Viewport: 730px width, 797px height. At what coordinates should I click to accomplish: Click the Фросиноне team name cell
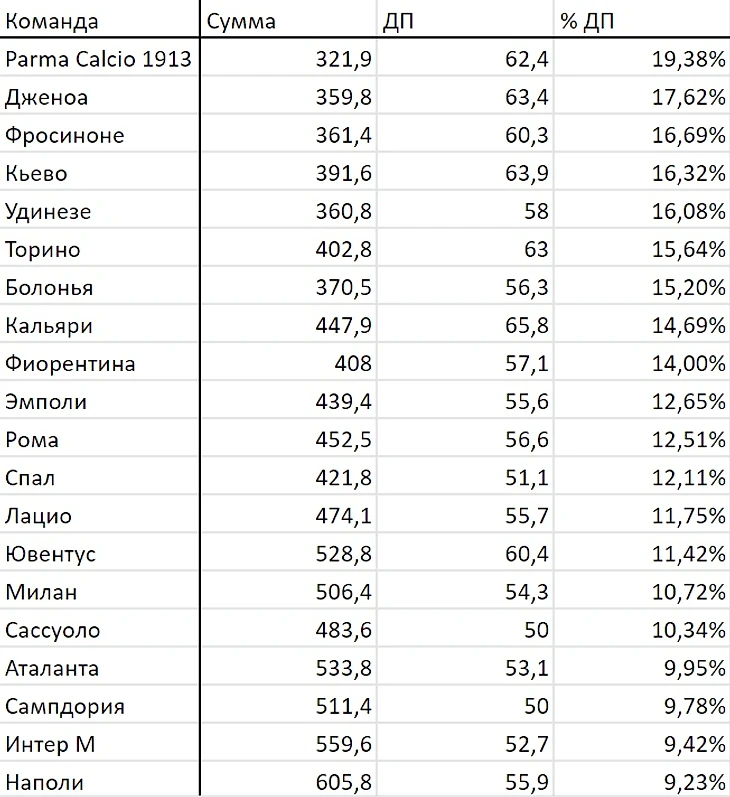(99, 135)
